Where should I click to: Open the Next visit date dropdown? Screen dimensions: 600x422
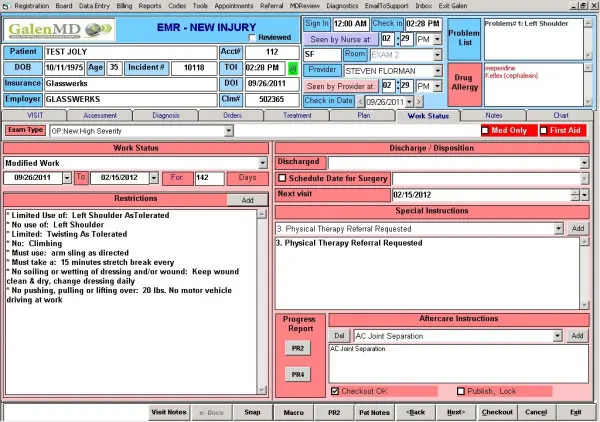coord(585,195)
